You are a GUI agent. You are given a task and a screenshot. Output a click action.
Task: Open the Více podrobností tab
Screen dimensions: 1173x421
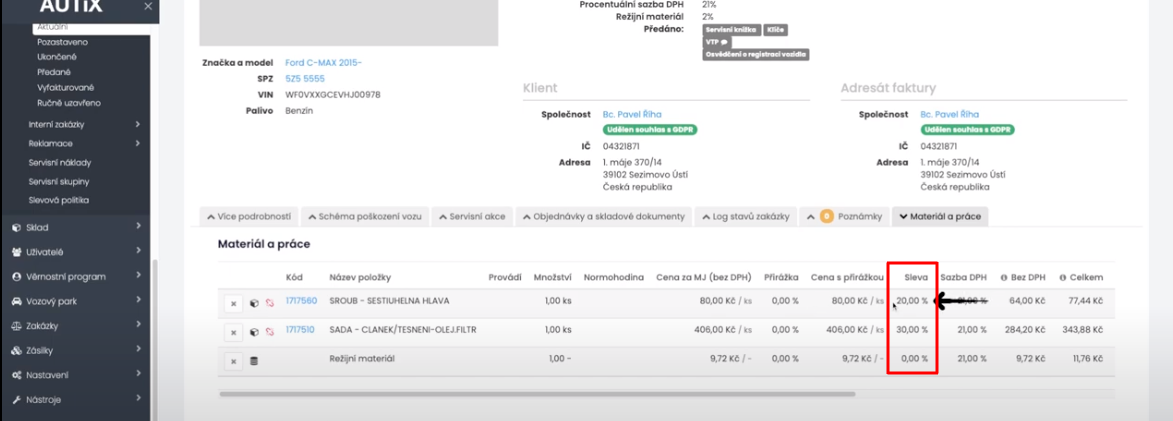[248, 217]
